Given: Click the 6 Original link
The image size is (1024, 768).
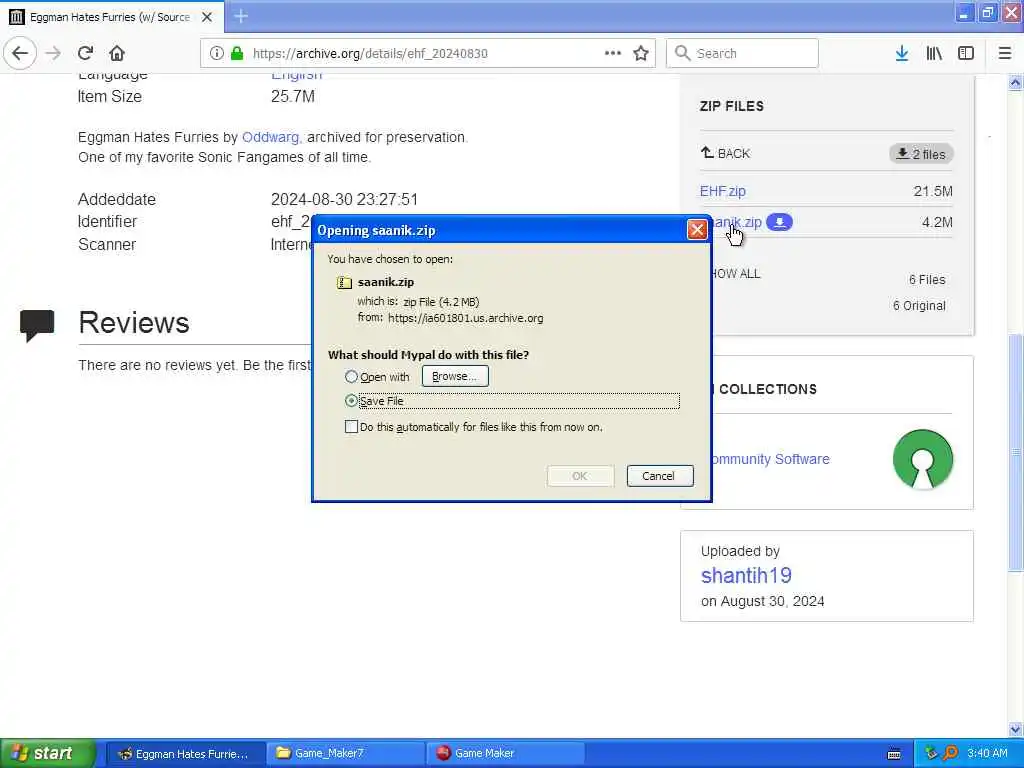Looking at the screenshot, I should pyautogui.click(x=919, y=306).
